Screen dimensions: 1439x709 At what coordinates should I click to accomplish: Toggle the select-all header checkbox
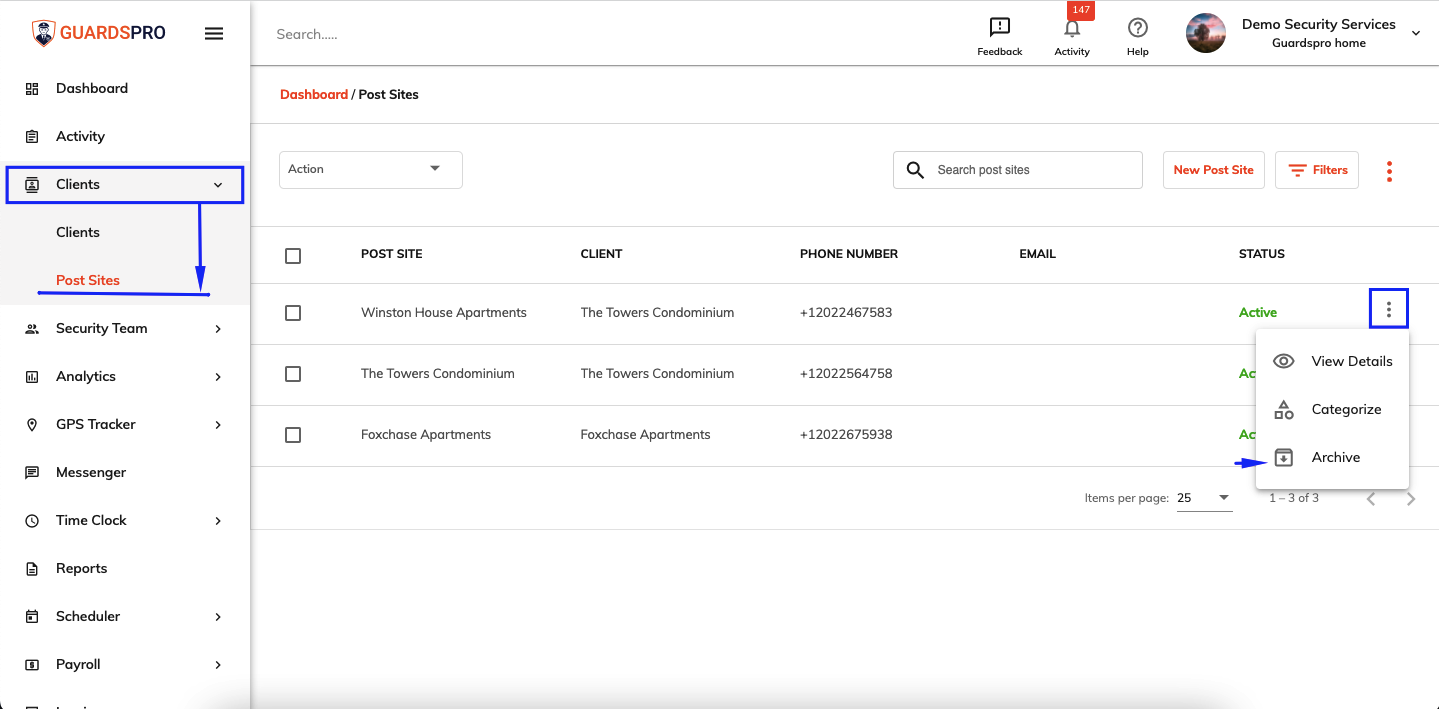click(x=293, y=256)
